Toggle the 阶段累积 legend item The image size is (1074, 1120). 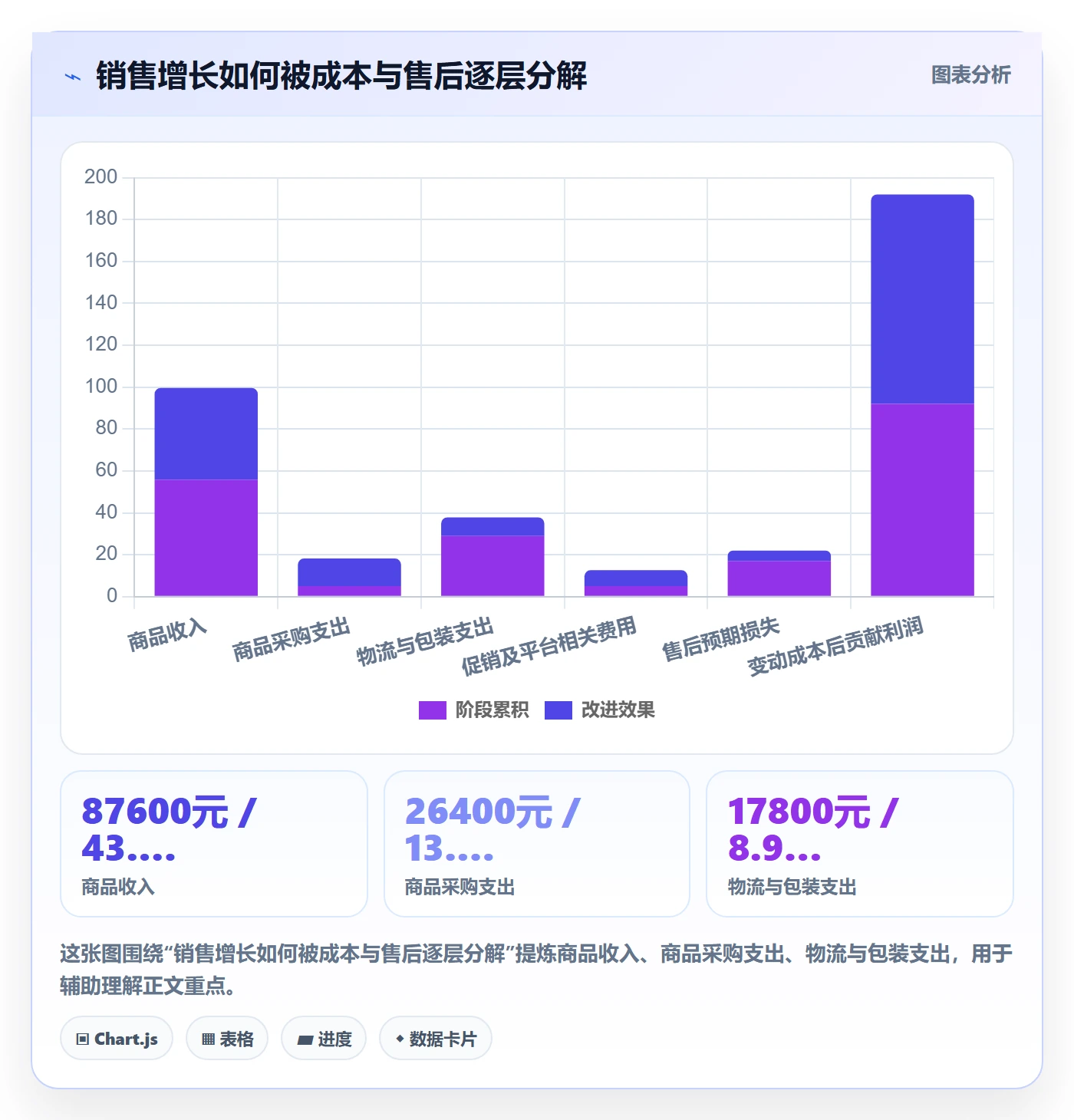[474, 710]
